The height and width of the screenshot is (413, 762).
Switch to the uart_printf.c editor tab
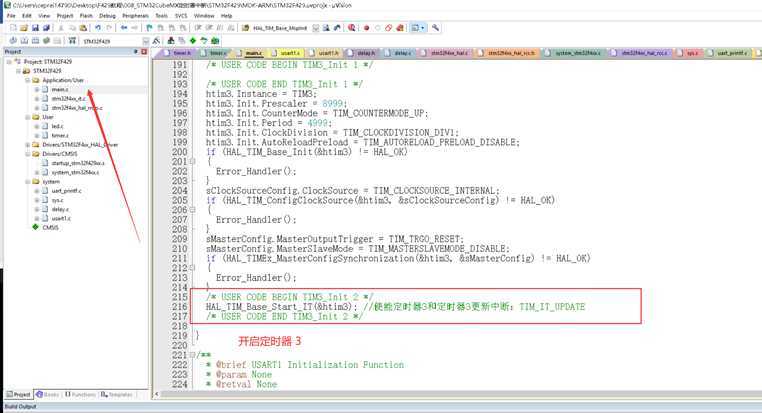[x=728, y=52]
